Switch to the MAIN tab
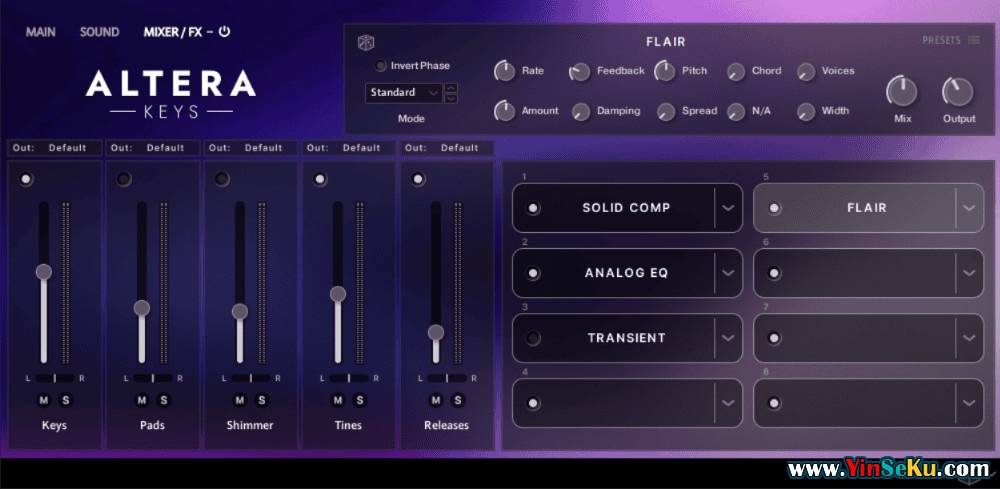 pos(41,32)
